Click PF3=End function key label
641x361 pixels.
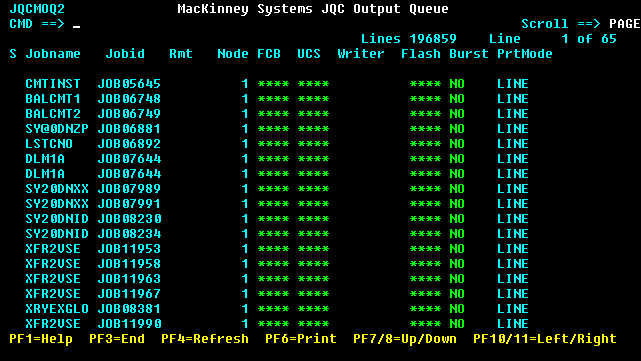pos(117,339)
